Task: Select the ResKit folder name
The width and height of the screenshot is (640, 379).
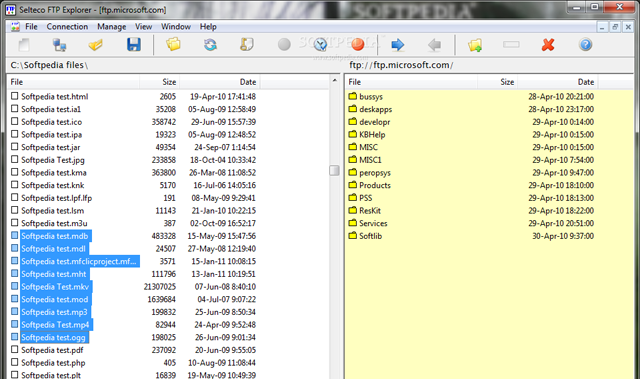Action: tap(370, 211)
